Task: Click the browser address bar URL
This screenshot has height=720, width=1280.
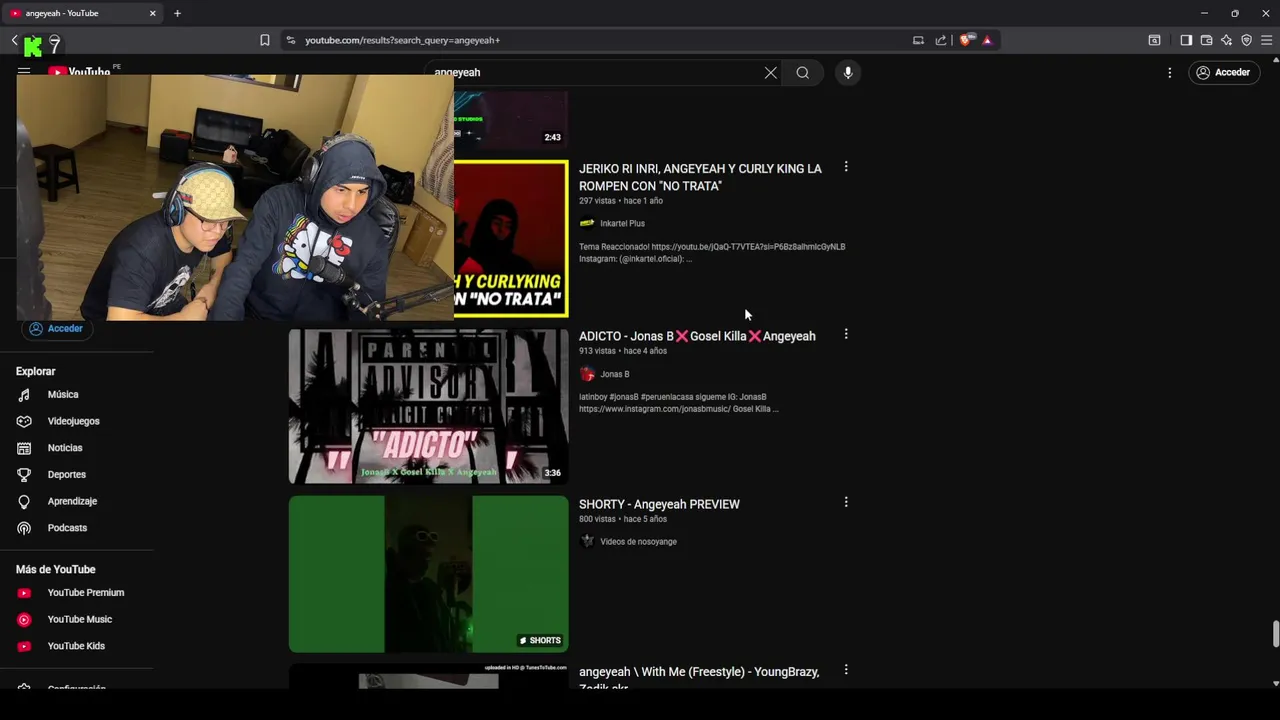Action: 402,40
